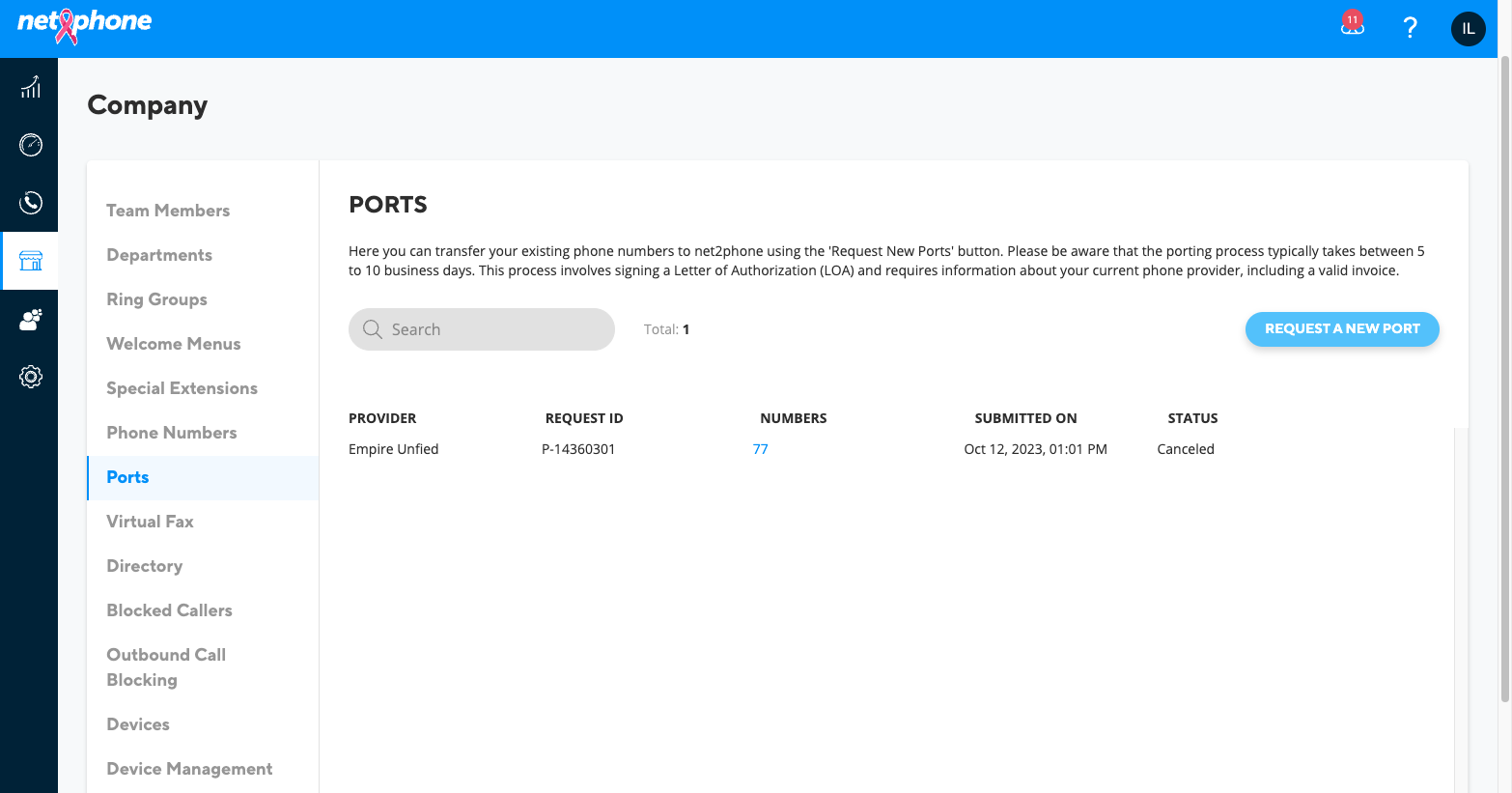The height and width of the screenshot is (793, 1512).
Task: Select the Empire Unfied provider cell
Action: click(x=394, y=449)
